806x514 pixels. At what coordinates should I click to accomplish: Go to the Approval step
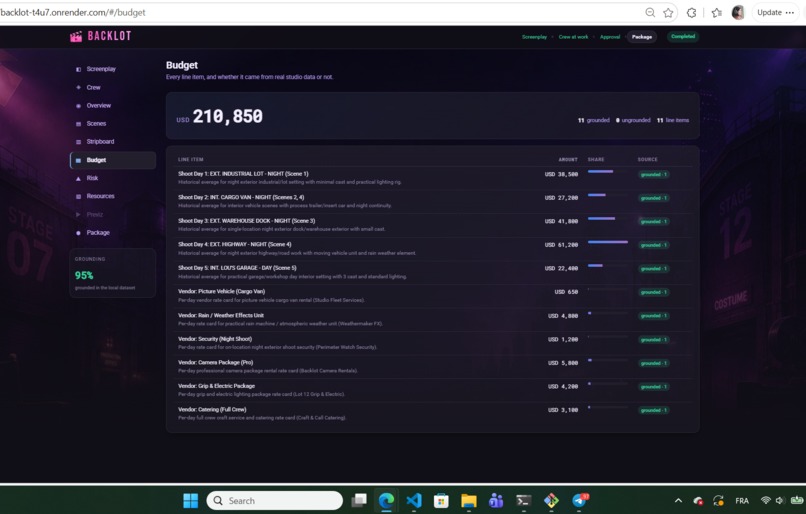[x=610, y=37]
